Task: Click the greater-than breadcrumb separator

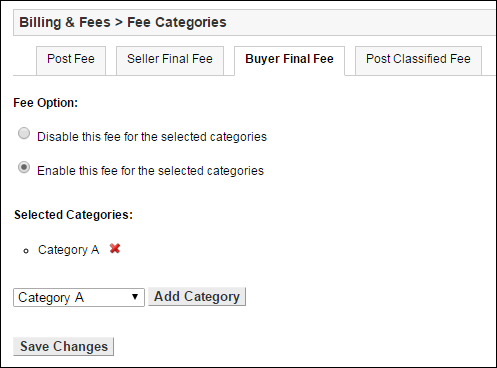Action: tap(119, 23)
